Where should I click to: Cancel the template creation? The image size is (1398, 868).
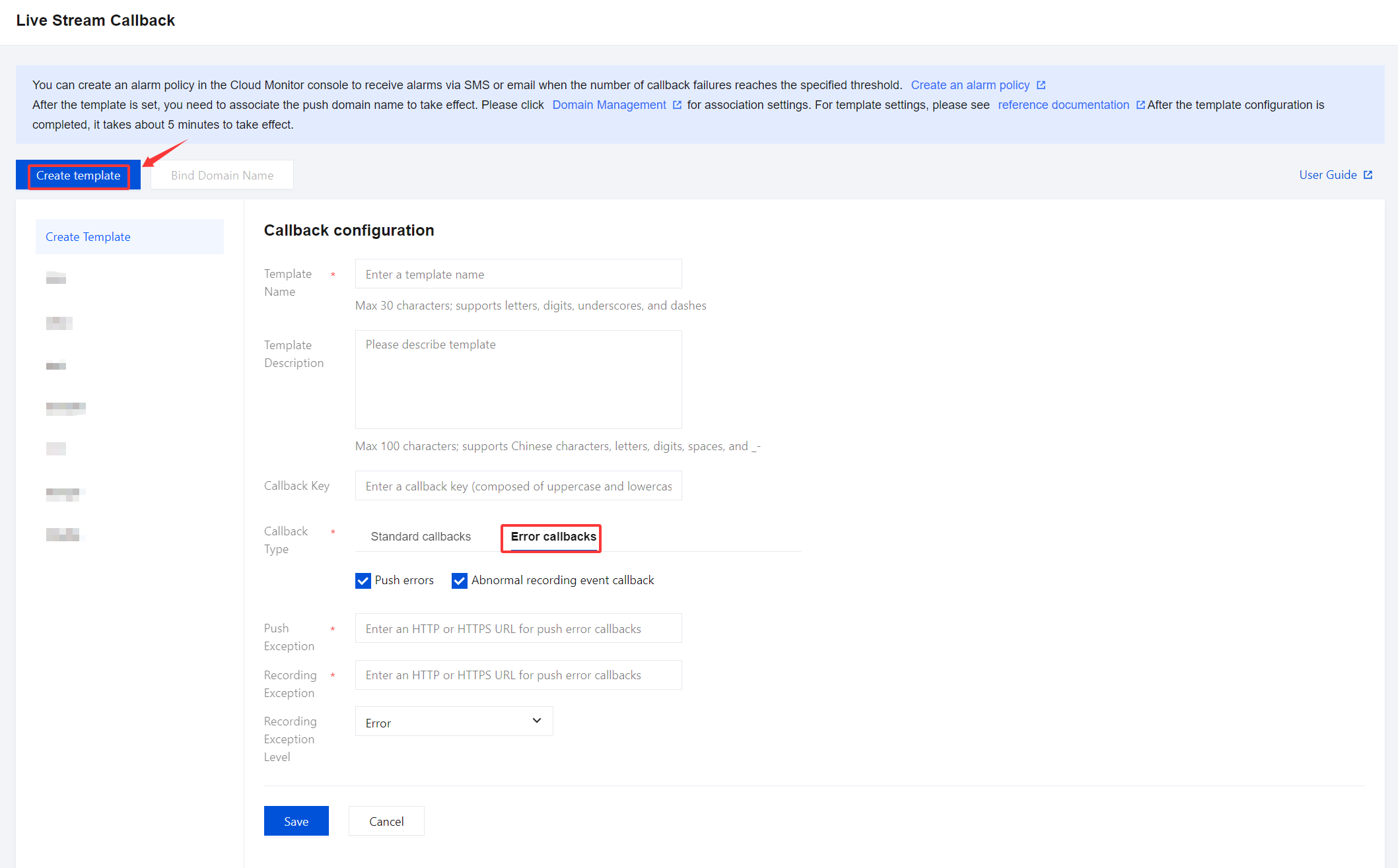[386, 821]
